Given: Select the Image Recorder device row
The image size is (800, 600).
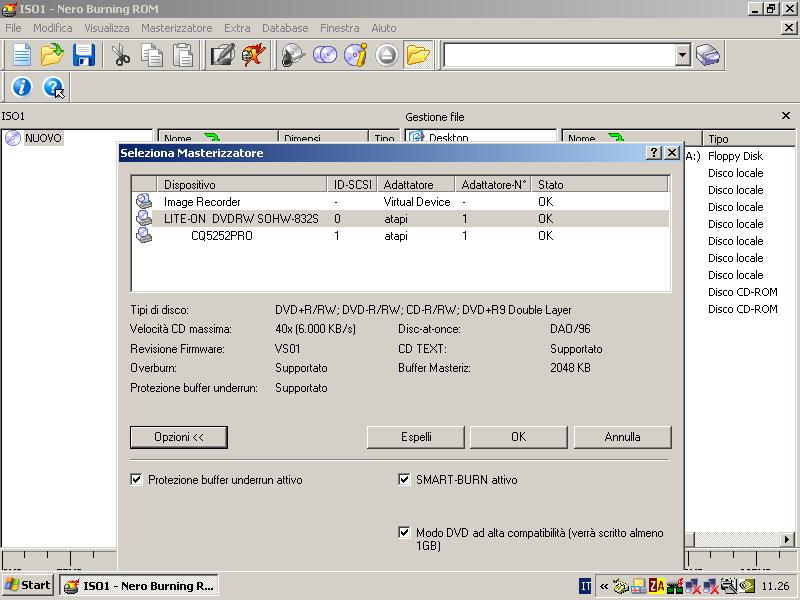Looking at the screenshot, I should tap(401, 202).
